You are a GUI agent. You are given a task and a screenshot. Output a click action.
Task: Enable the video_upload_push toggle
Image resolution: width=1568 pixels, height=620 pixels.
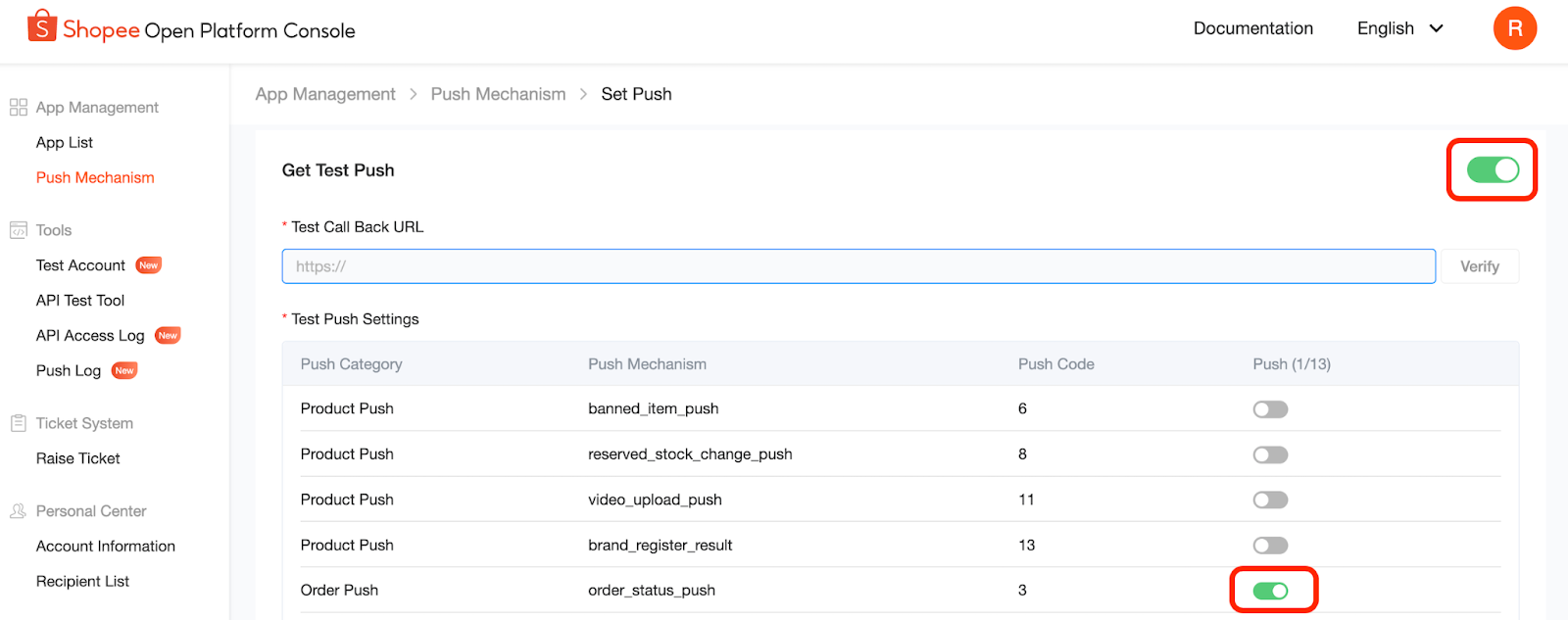[x=1270, y=501]
